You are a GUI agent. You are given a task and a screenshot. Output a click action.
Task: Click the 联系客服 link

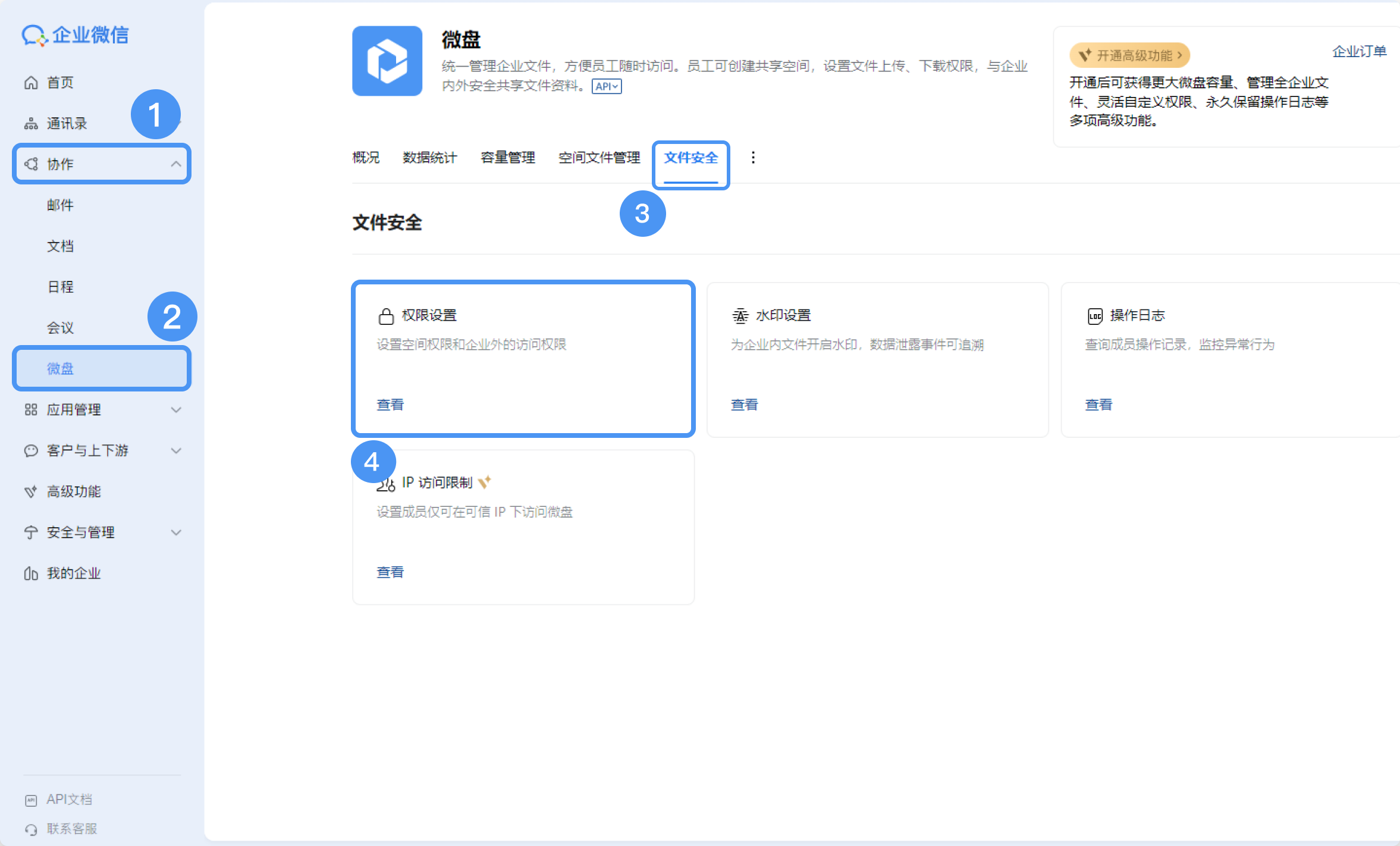tap(72, 829)
